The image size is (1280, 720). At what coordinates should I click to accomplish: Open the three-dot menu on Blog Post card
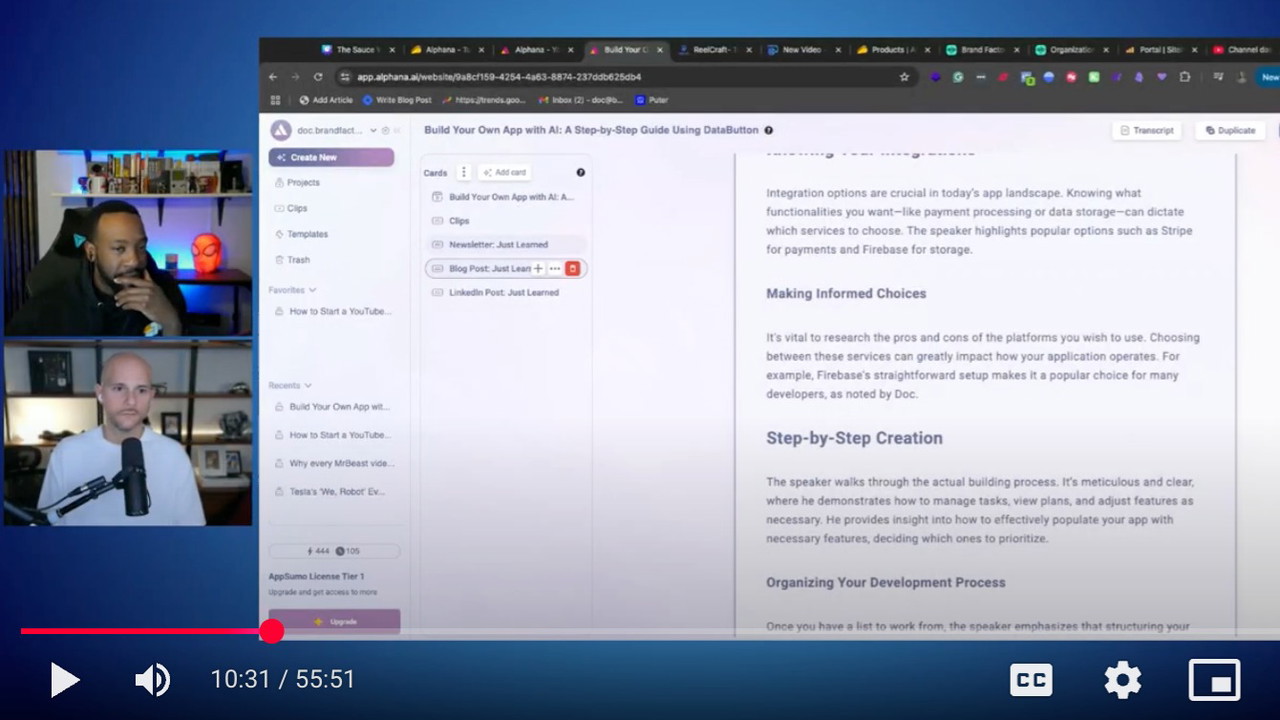(555, 268)
